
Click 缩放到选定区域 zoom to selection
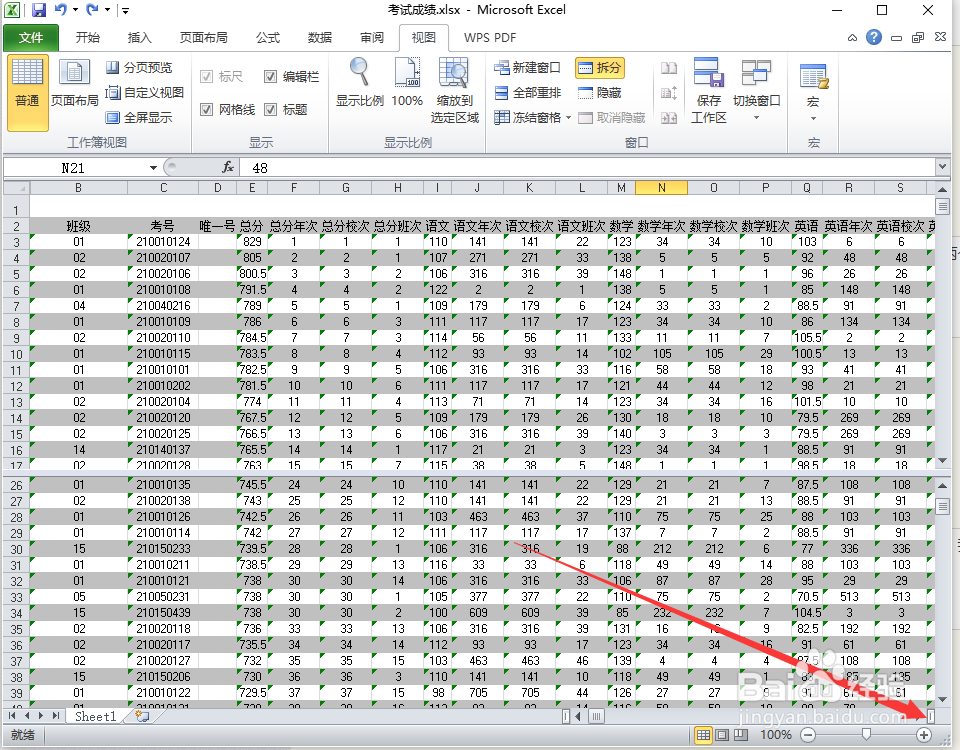(x=455, y=91)
